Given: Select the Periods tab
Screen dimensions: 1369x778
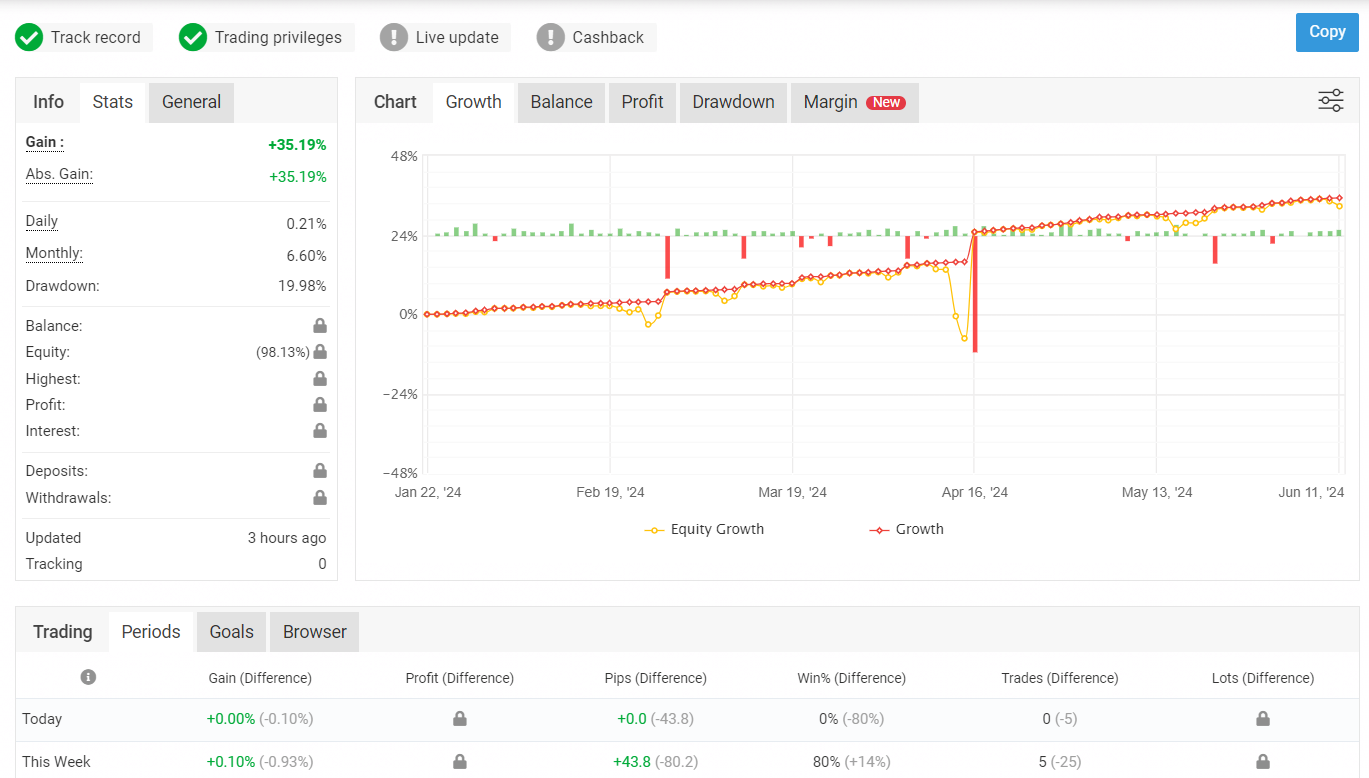Looking at the screenshot, I should tap(151, 632).
